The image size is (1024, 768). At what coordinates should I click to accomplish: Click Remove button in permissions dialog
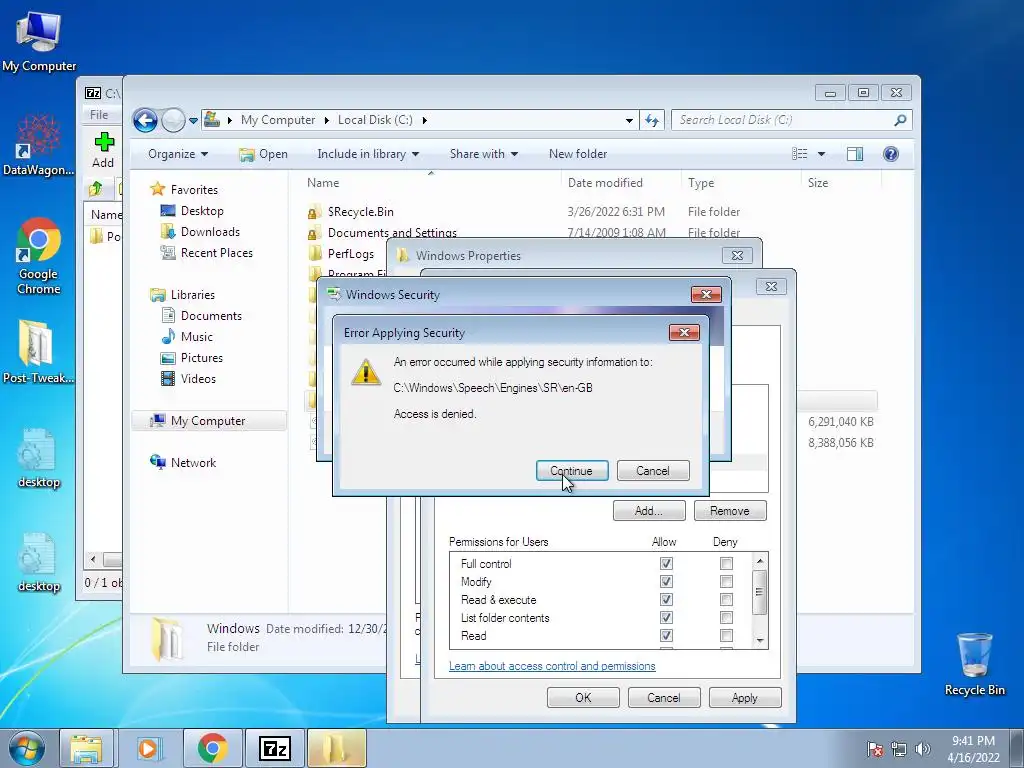click(730, 511)
